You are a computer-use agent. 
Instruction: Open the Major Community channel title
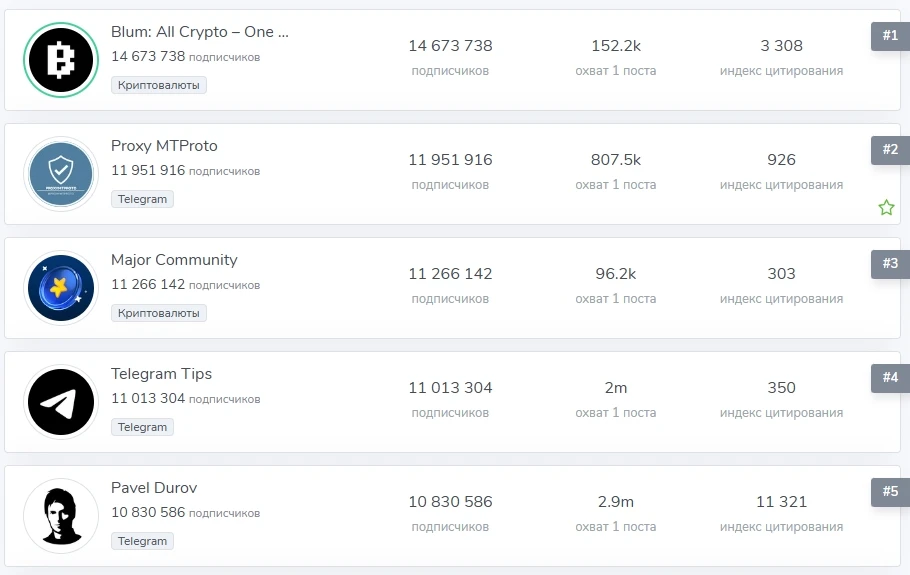[174, 260]
